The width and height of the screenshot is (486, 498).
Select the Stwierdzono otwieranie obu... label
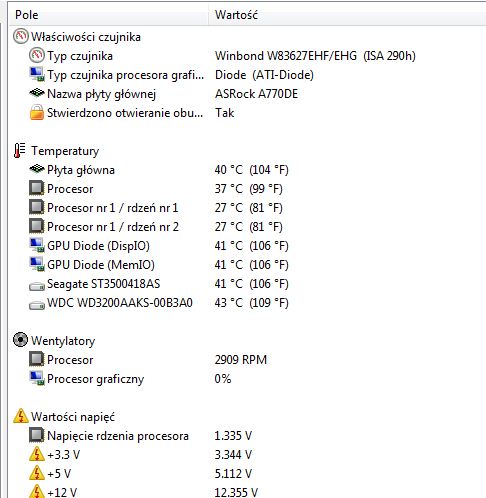tap(125, 113)
